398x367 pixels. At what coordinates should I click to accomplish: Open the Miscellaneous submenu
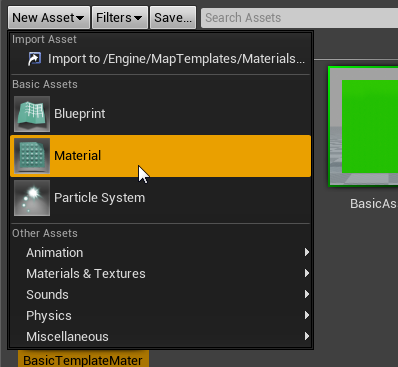coord(160,337)
